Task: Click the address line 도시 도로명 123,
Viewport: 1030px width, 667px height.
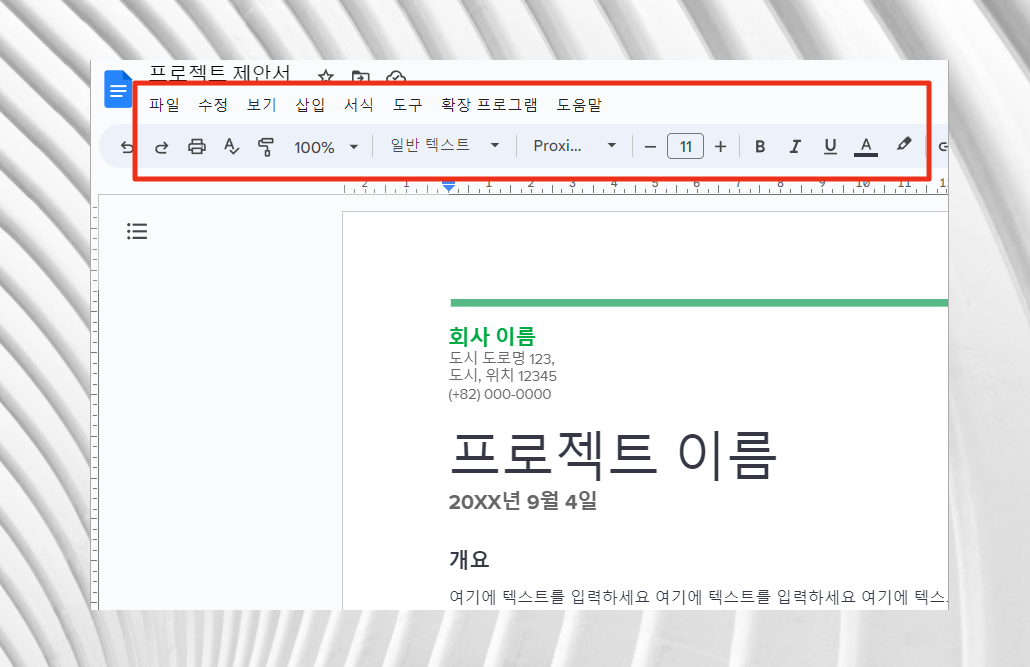Action: point(502,358)
